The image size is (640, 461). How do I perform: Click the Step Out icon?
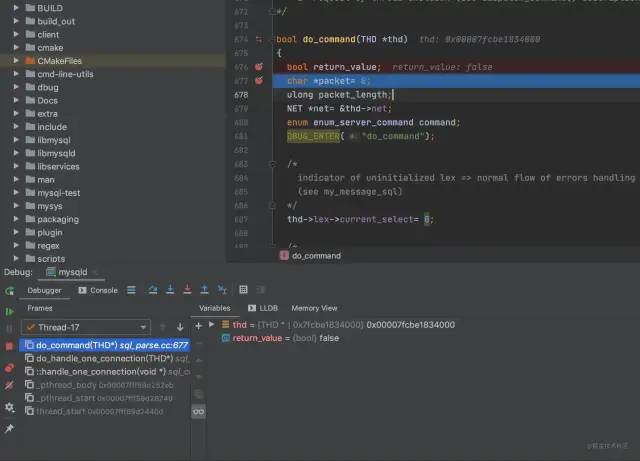(204, 290)
